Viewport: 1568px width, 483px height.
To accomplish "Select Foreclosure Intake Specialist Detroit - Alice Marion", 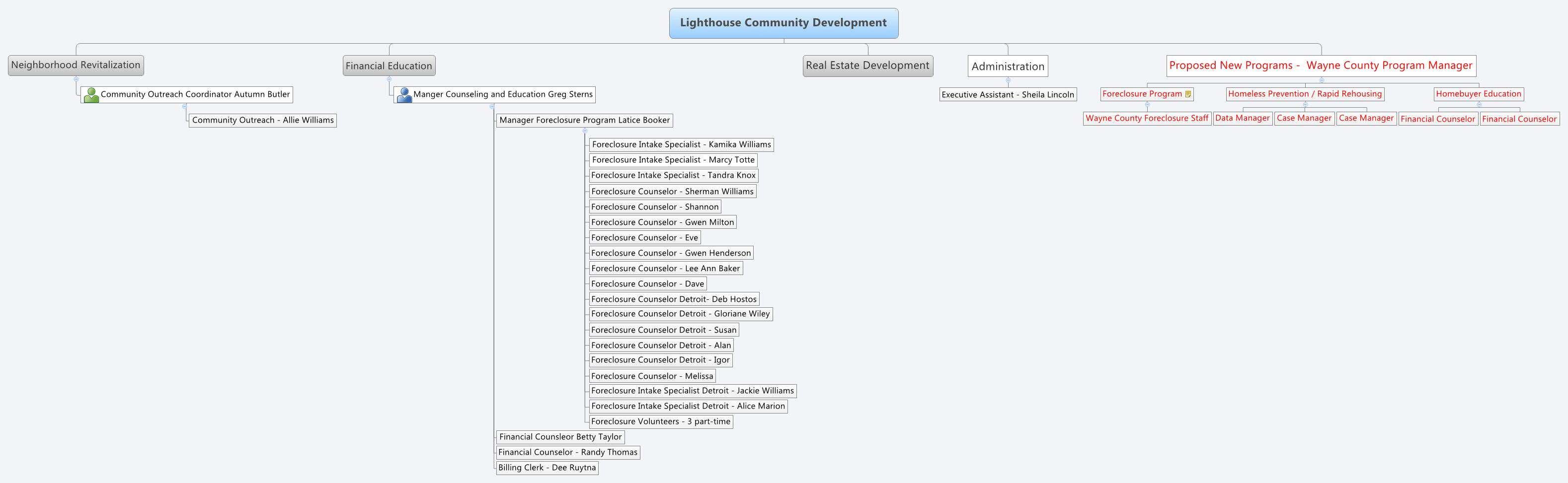I will (689, 407).
